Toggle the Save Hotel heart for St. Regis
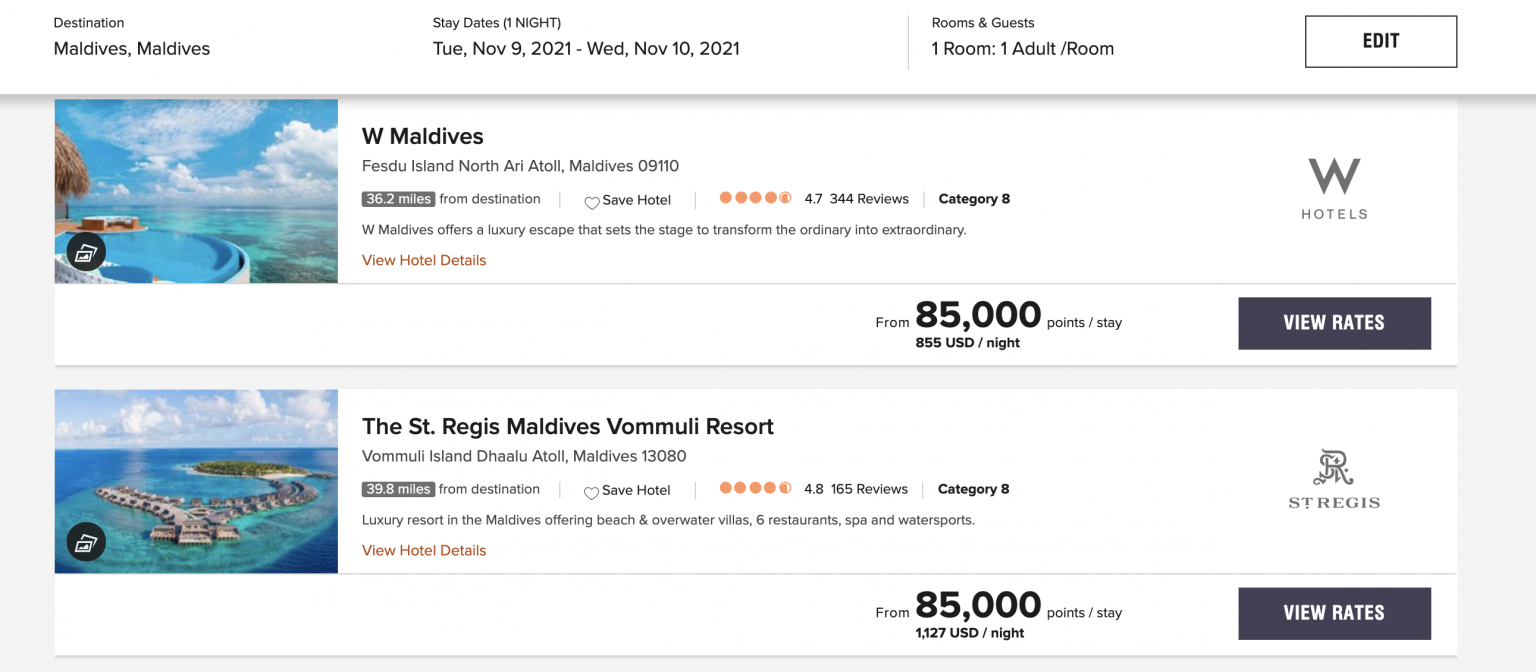This screenshot has height=672, width=1536. 592,491
